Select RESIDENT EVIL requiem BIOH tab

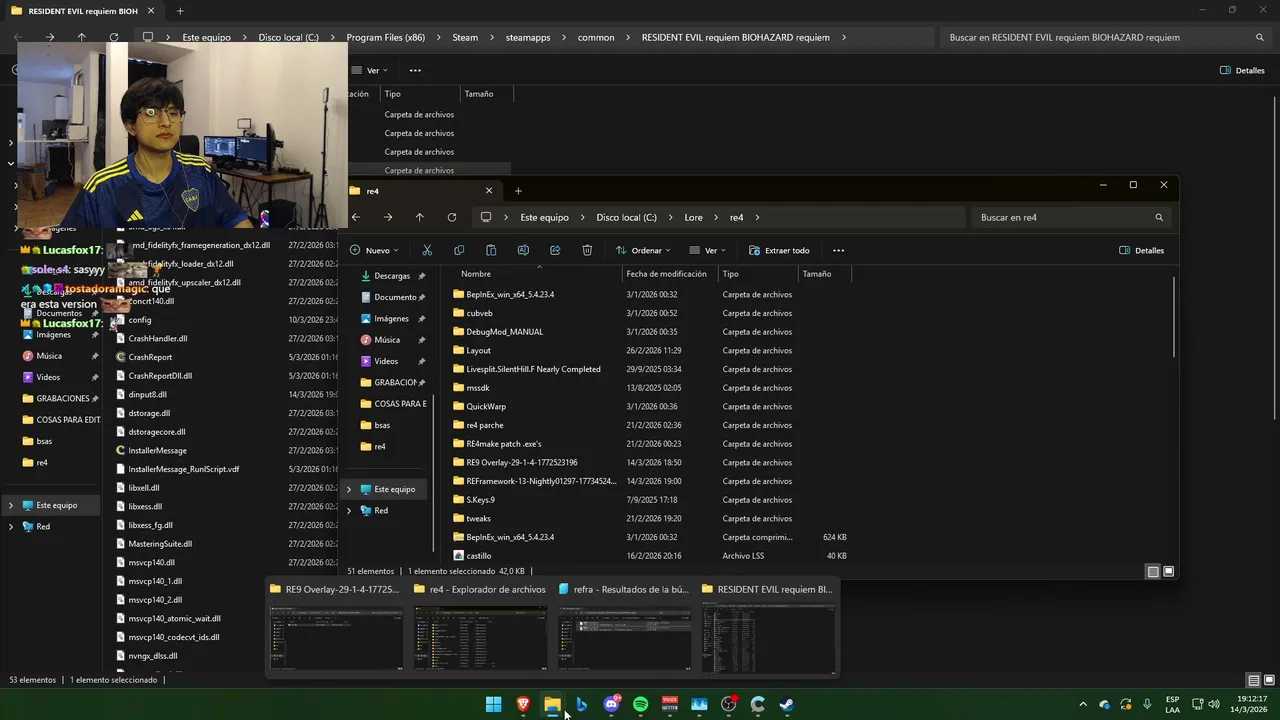(x=82, y=11)
